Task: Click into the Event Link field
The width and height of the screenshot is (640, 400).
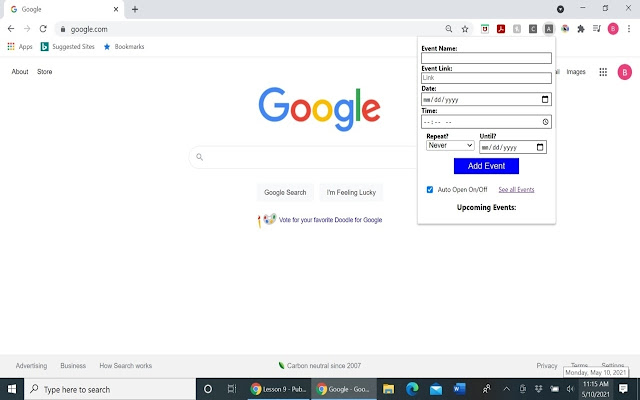Action: (x=486, y=78)
